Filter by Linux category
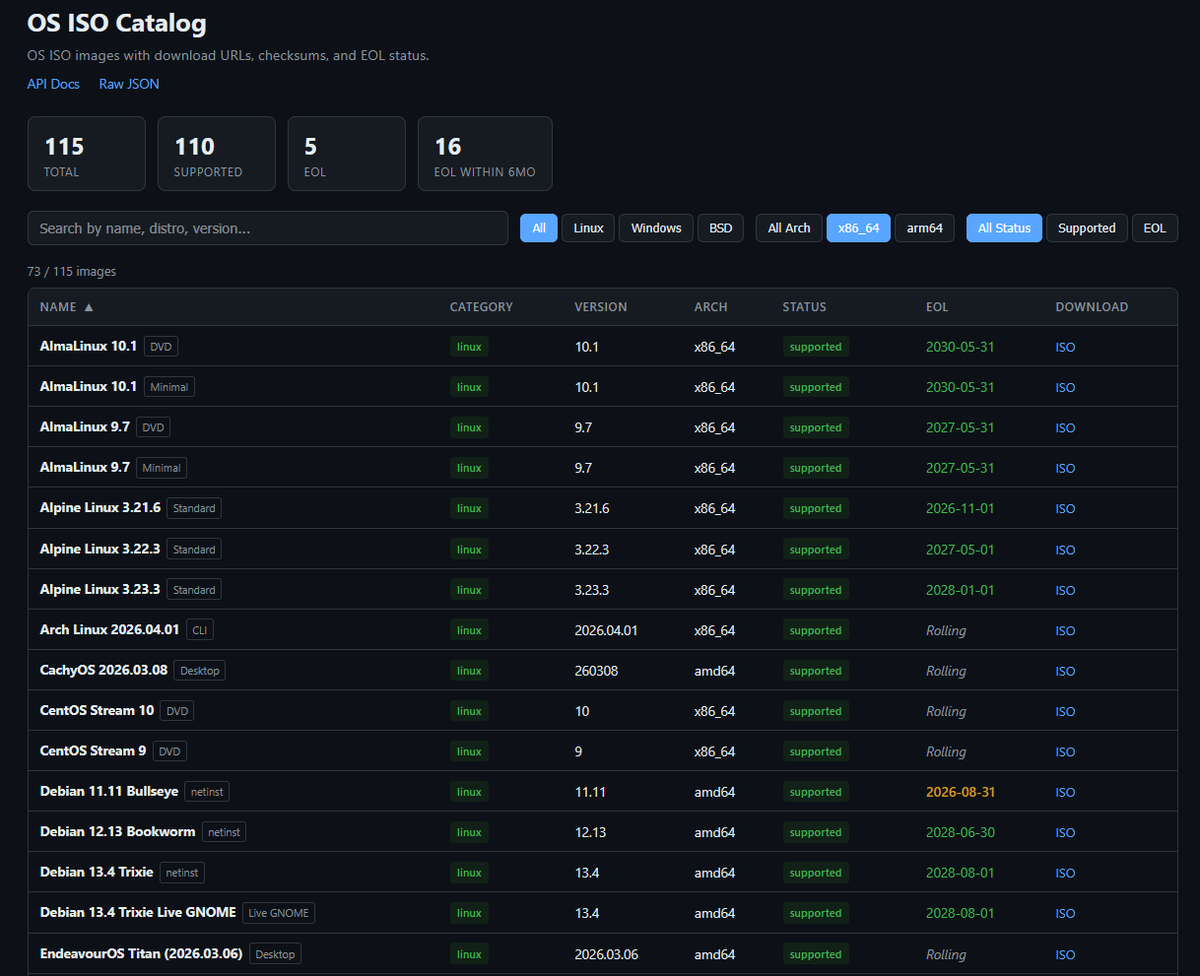This screenshot has height=976, width=1200. click(x=588, y=228)
